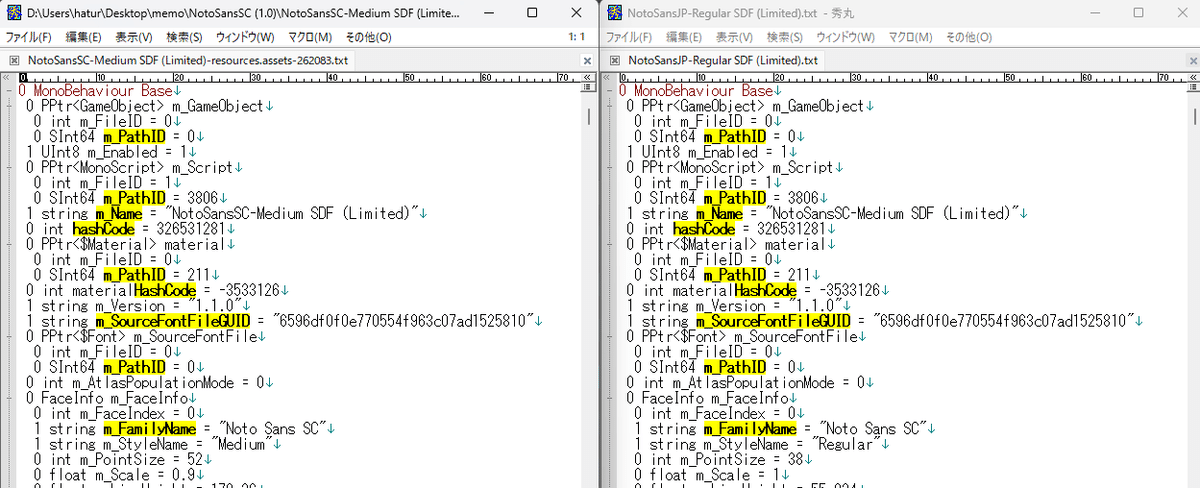Click Hidemaru app icon in left window title bar
The image size is (1200, 488).
tap(15, 13)
